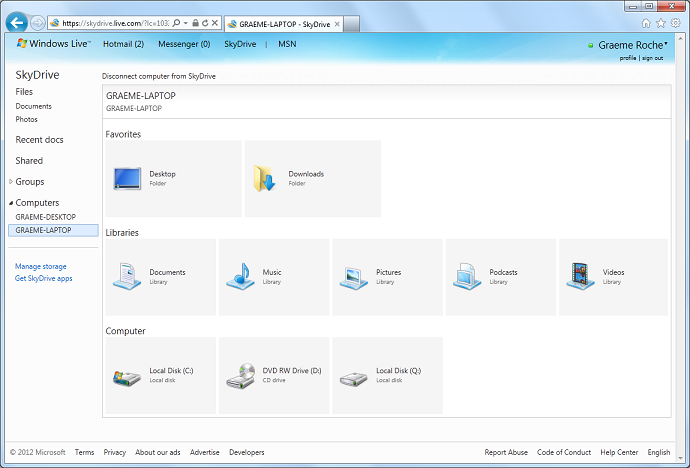Open the Podcasts library icon
The width and height of the screenshot is (690, 468).
click(x=468, y=276)
